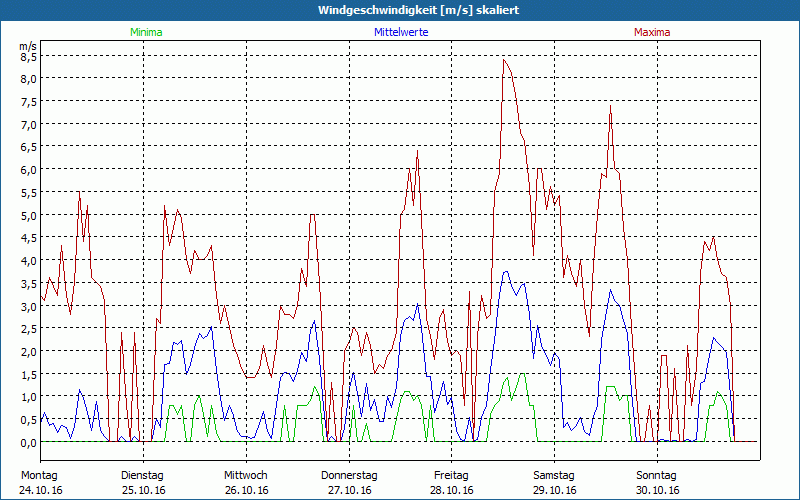This screenshot has width=800, height=500.
Task: Click the 4,5 value on the y-axis
Action: coord(28,238)
